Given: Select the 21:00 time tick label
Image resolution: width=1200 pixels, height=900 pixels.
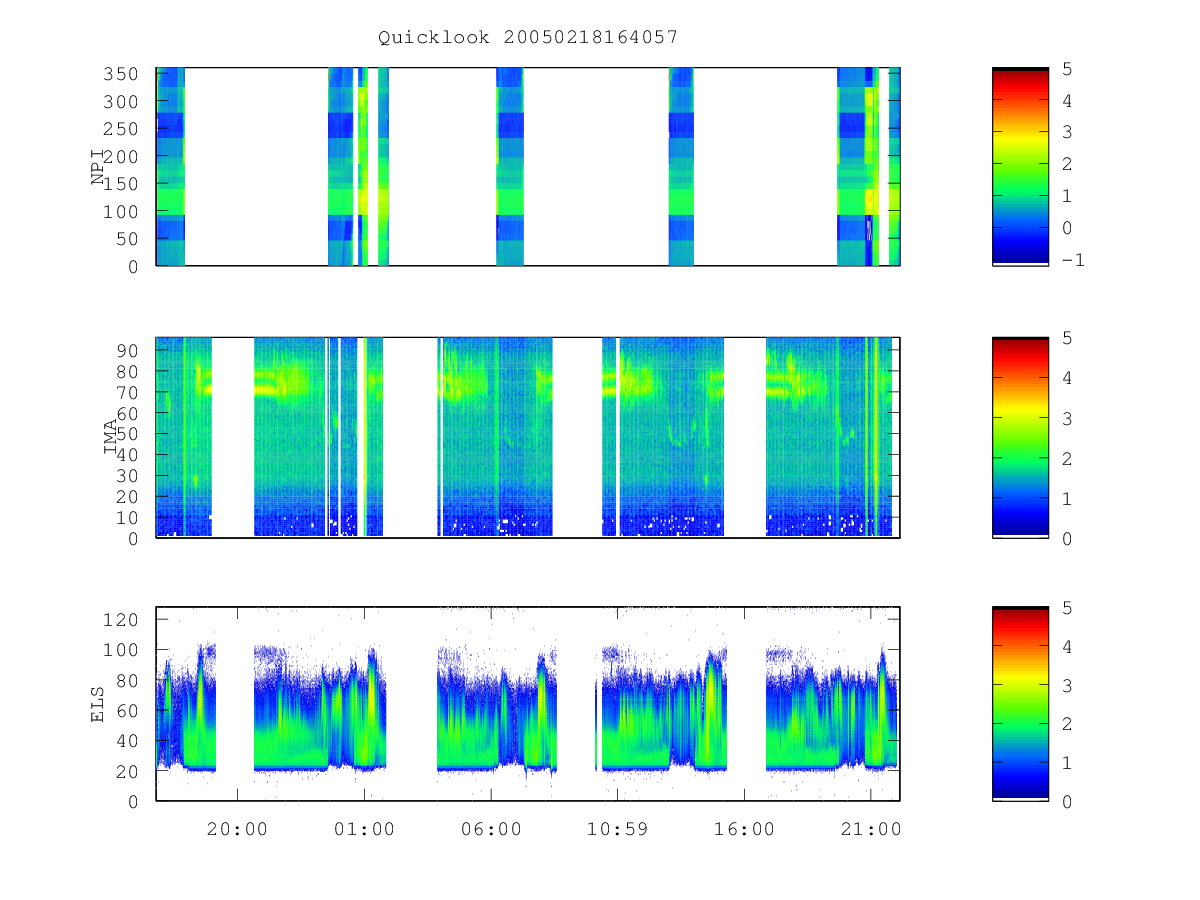Looking at the screenshot, I should (870, 829).
